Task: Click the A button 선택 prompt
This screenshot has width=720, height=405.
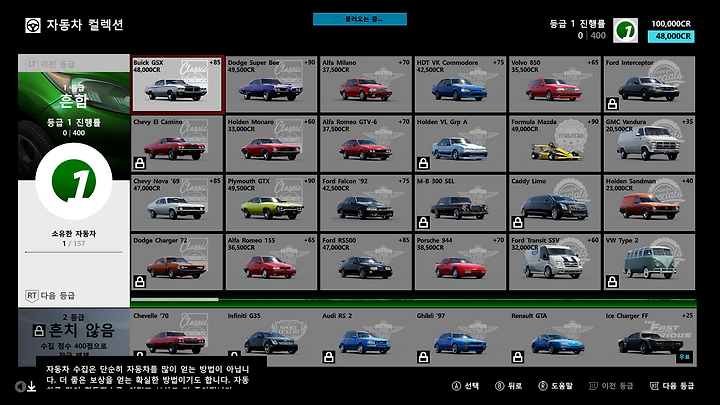Action: (466, 386)
